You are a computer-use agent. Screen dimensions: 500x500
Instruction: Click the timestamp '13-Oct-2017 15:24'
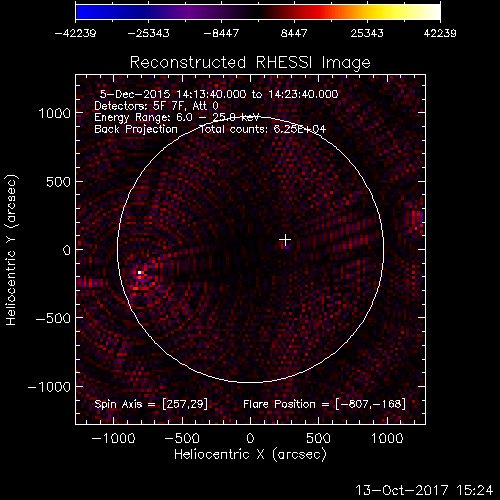[x=424, y=490]
